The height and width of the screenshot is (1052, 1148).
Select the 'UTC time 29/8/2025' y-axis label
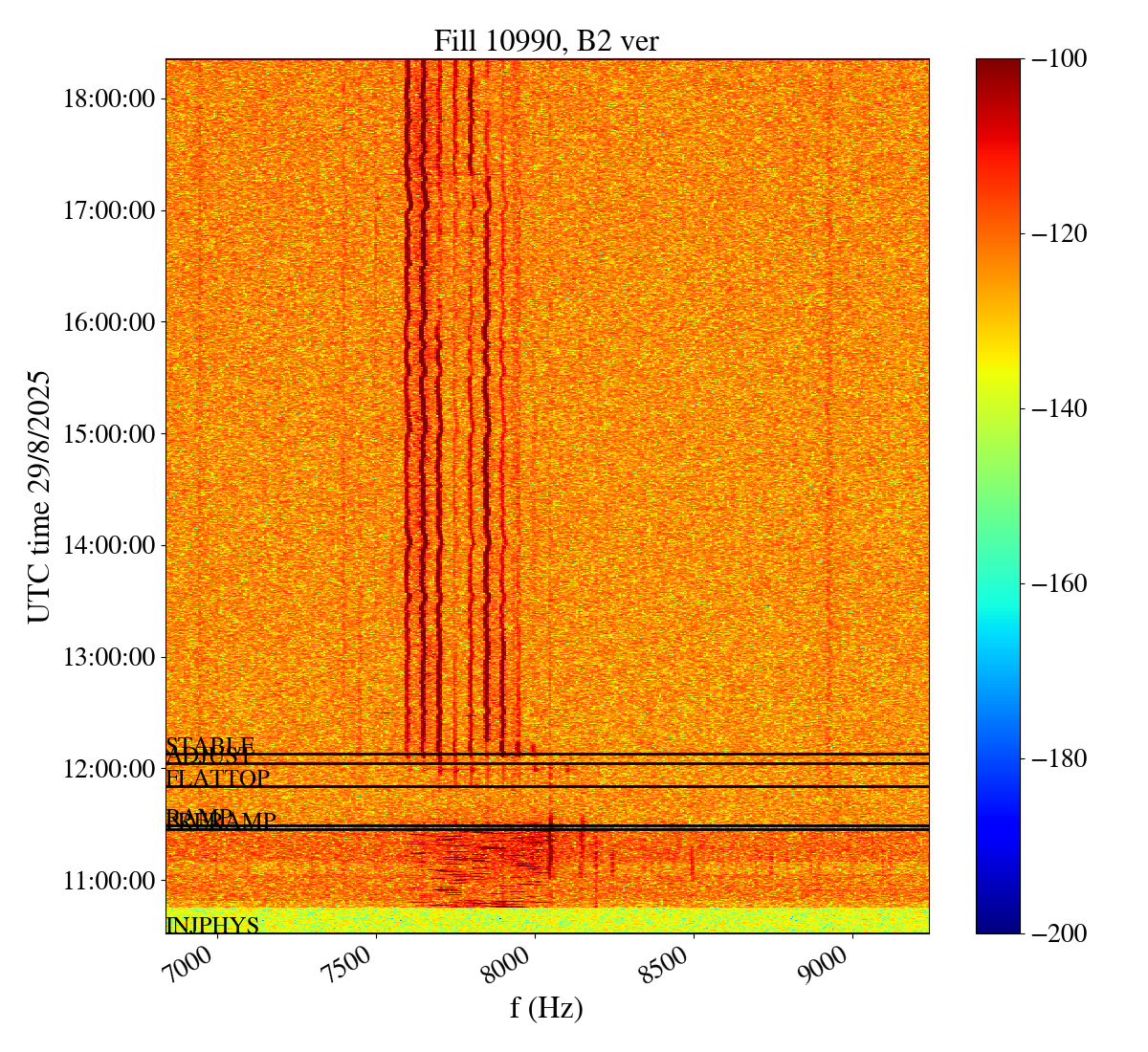coord(39,496)
